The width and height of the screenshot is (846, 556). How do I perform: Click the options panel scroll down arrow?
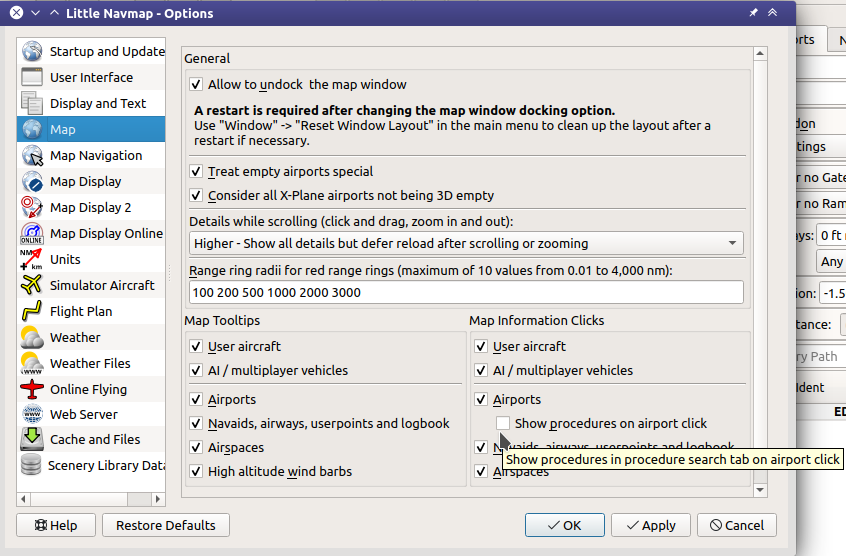tap(760, 490)
